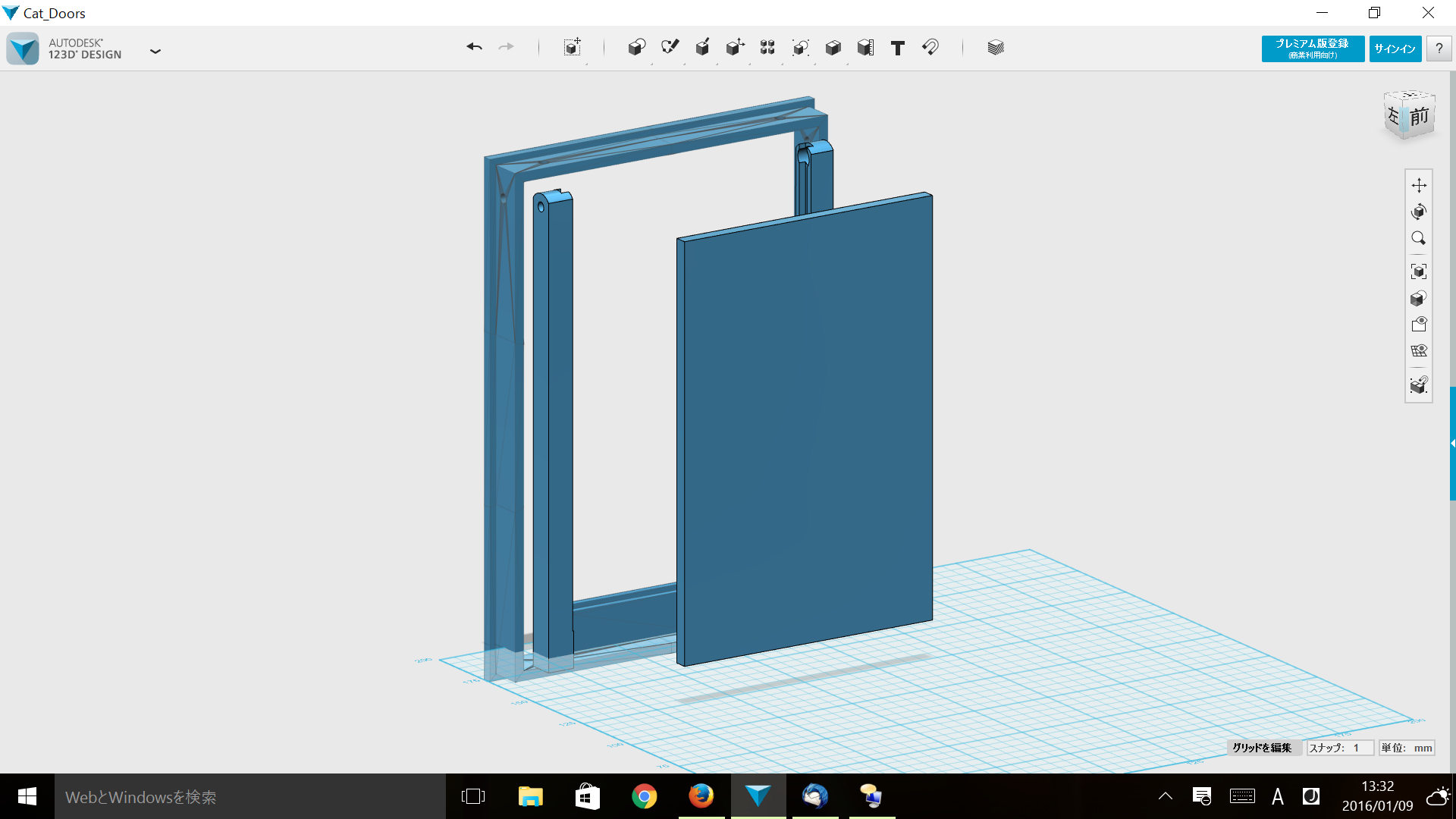The width and height of the screenshot is (1456, 819).
Task: Redo the previous action
Action: click(x=507, y=47)
